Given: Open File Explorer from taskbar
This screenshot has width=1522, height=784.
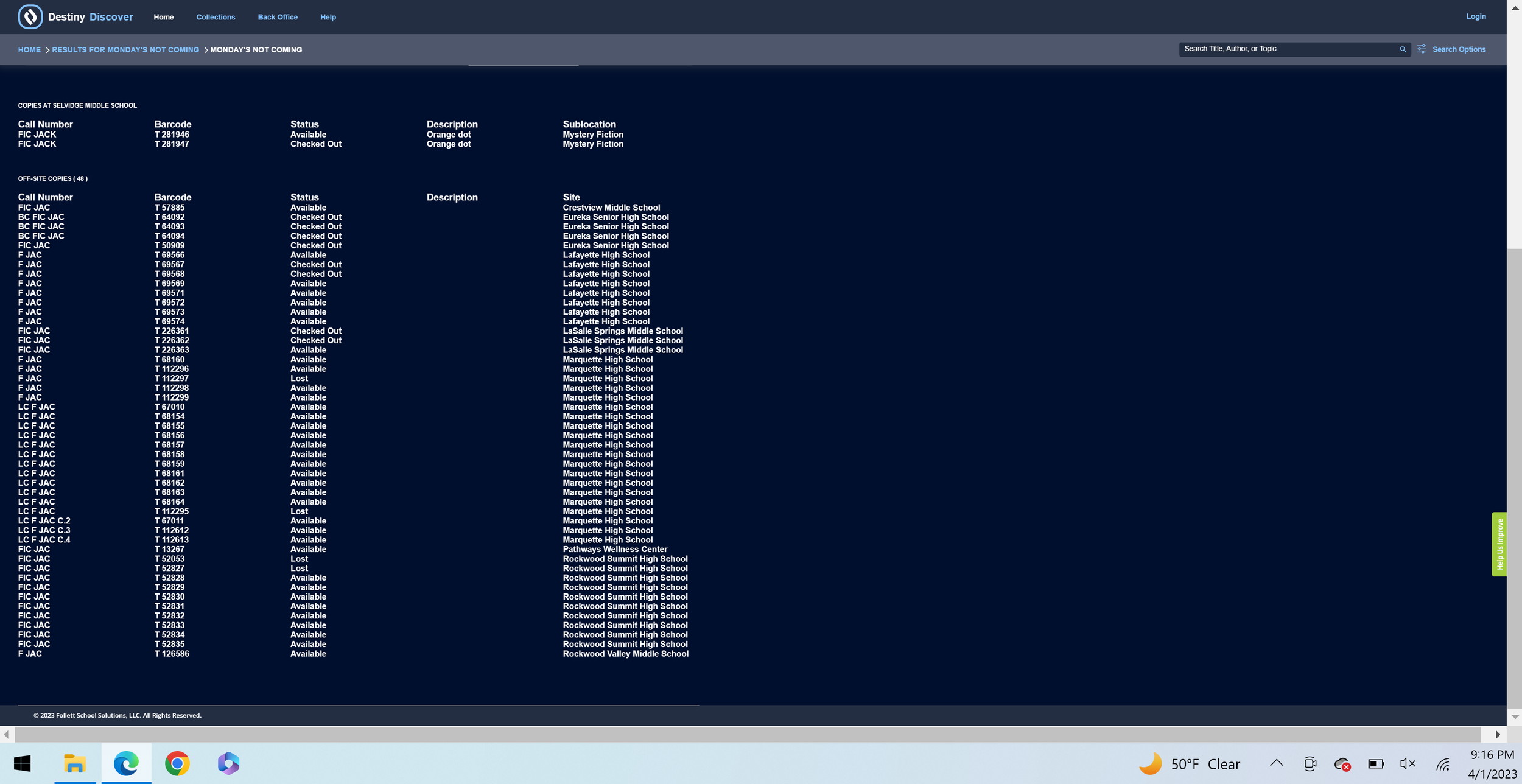Looking at the screenshot, I should click(x=75, y=763).
